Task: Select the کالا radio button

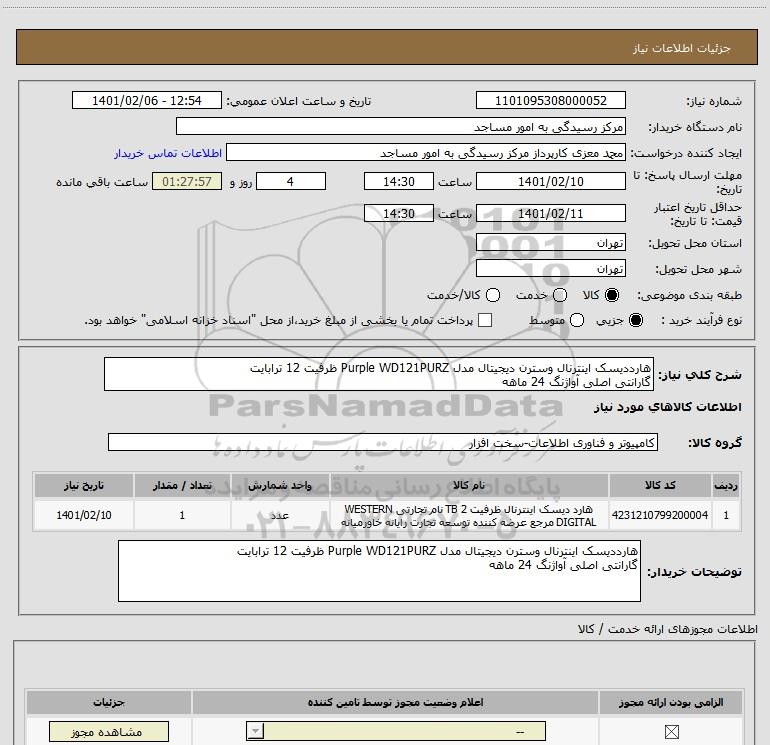Action: click(x=612, y=295)
